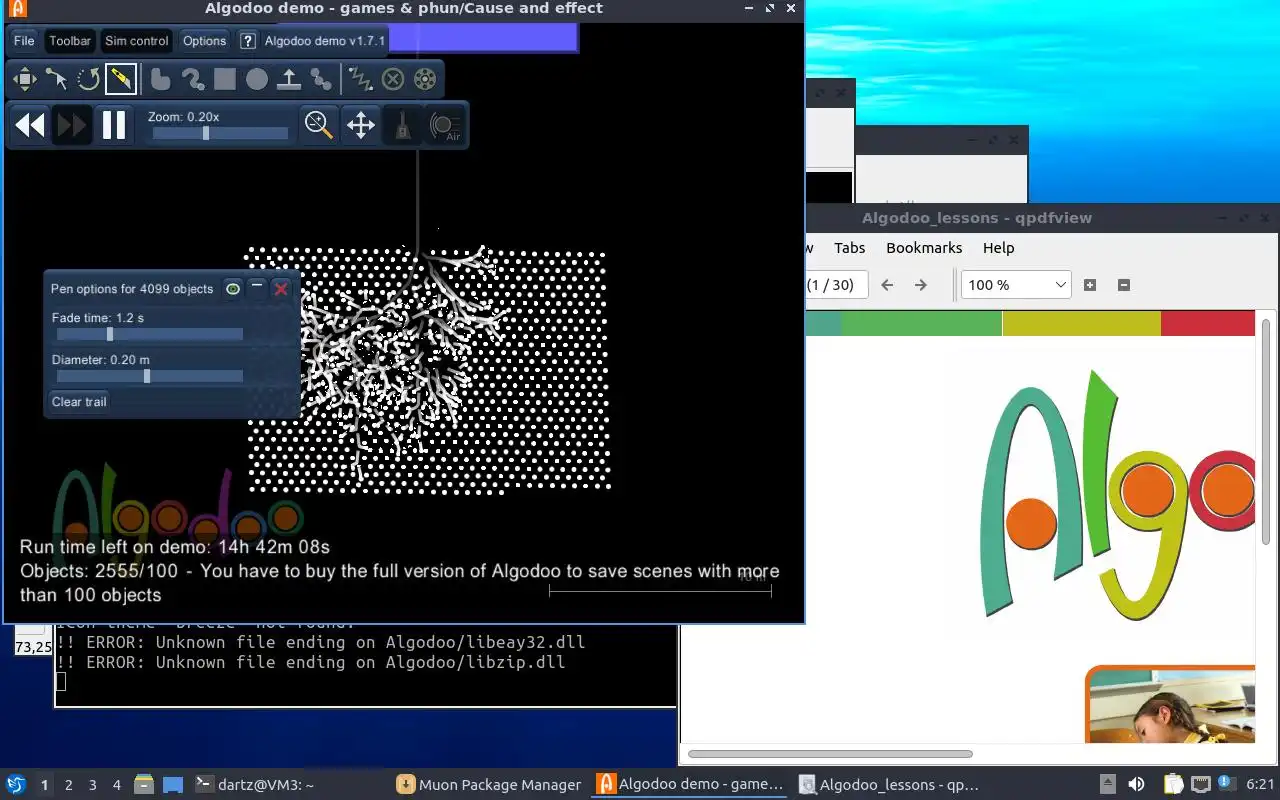Image resolution: width=1280 pixels, height=800 pixels.
Task: Select the Rotate tool
Action: [88, 78]
